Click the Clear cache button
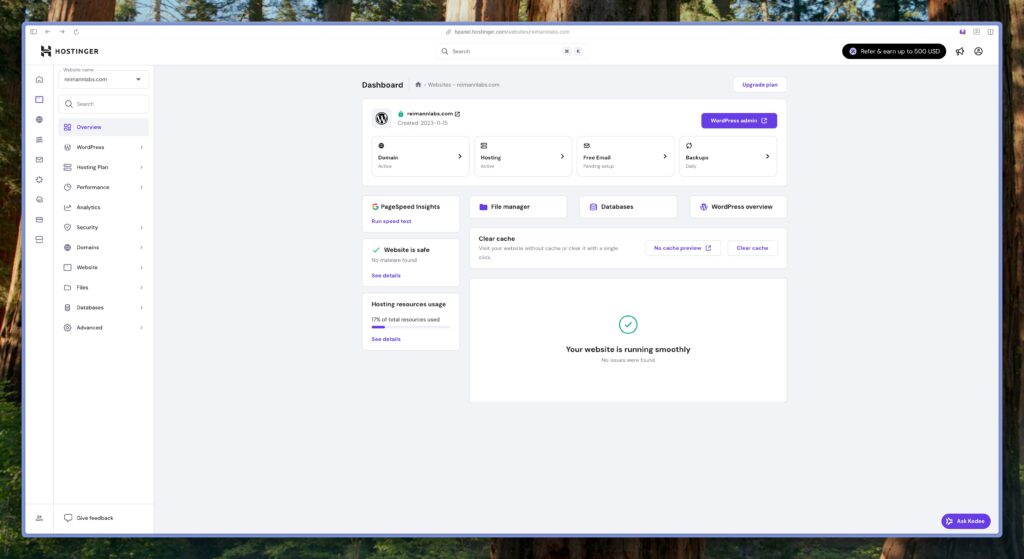The height and width of the screenshot is (559, 1024). [752, 248]
